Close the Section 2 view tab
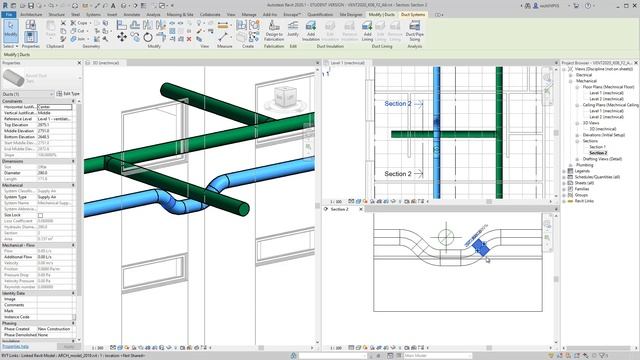 tap(360, 209)
